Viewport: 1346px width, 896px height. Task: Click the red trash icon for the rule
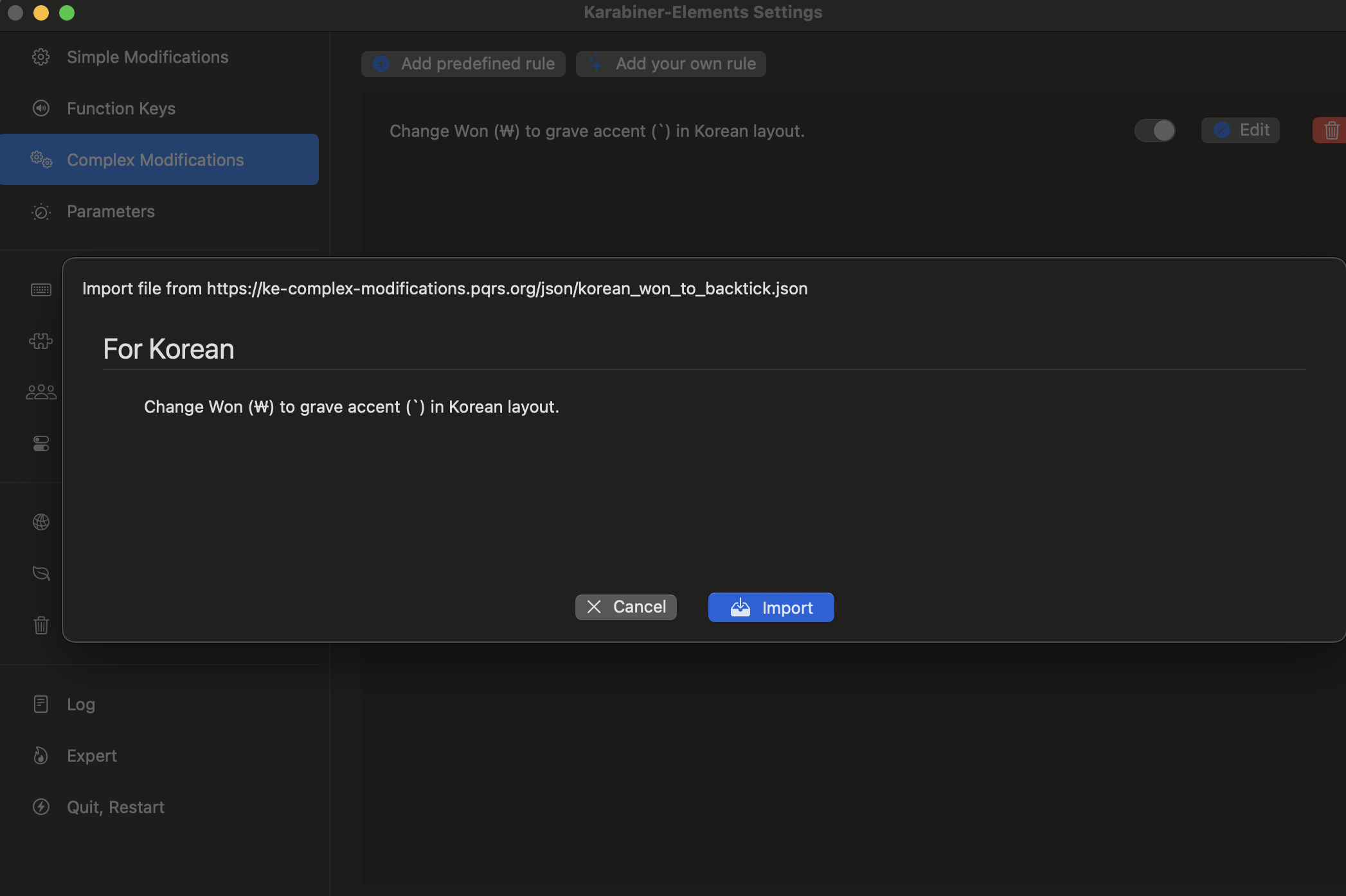(1331, 130)
